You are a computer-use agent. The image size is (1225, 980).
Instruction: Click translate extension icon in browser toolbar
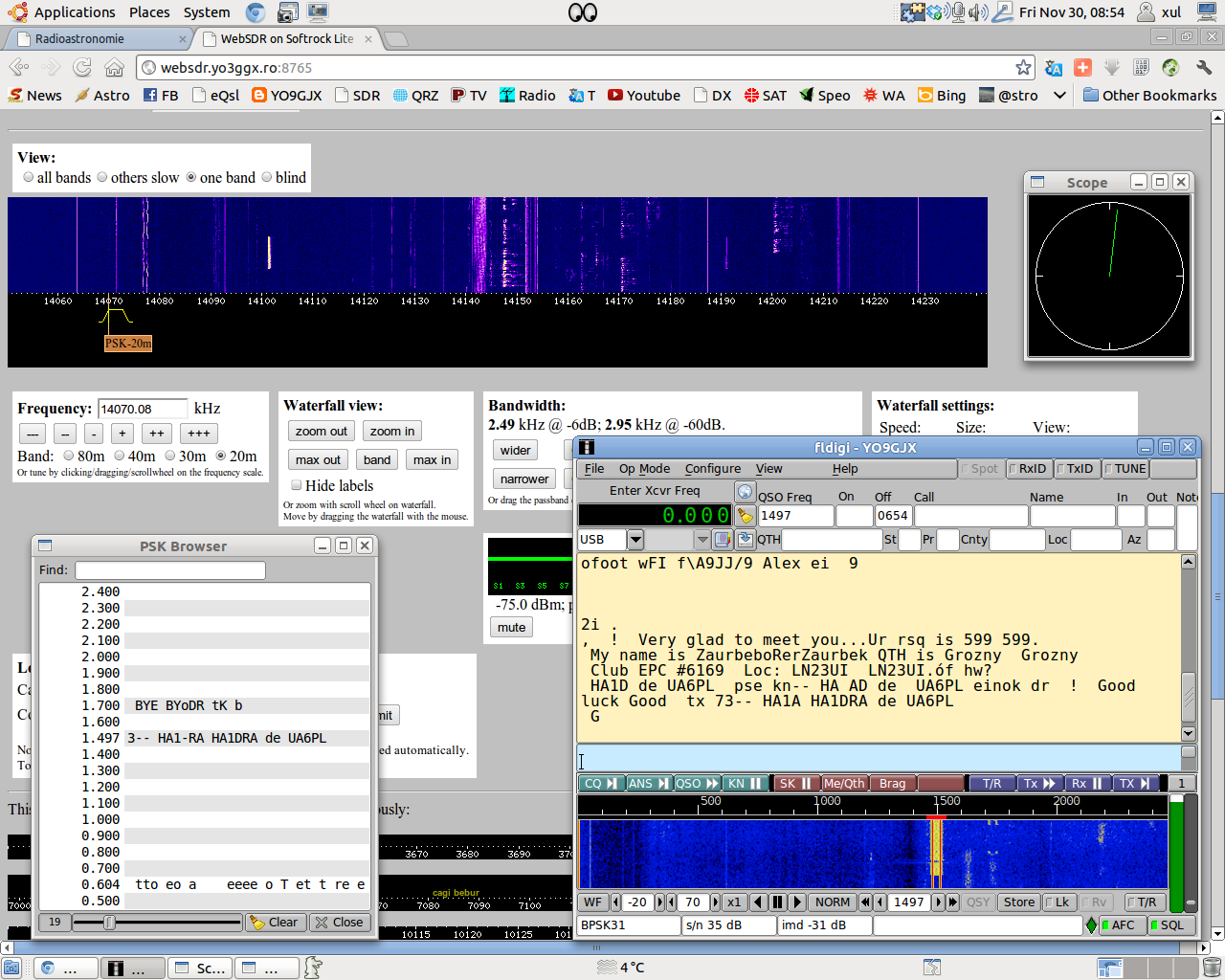[x=1054, y=67]
